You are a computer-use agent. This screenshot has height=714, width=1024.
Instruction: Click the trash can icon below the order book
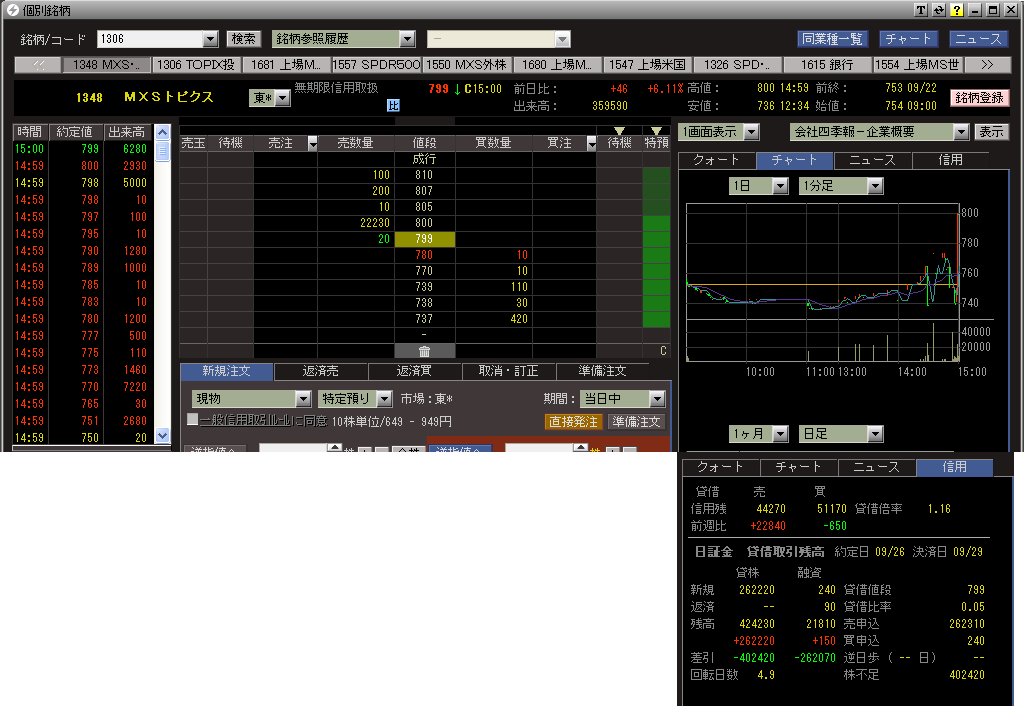click(424, 351)
